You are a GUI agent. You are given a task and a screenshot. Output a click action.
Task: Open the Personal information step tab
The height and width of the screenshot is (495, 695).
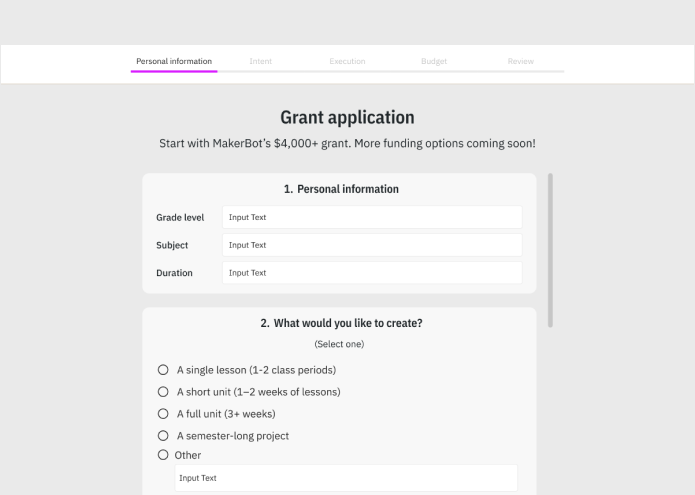[x=174, y=61]
